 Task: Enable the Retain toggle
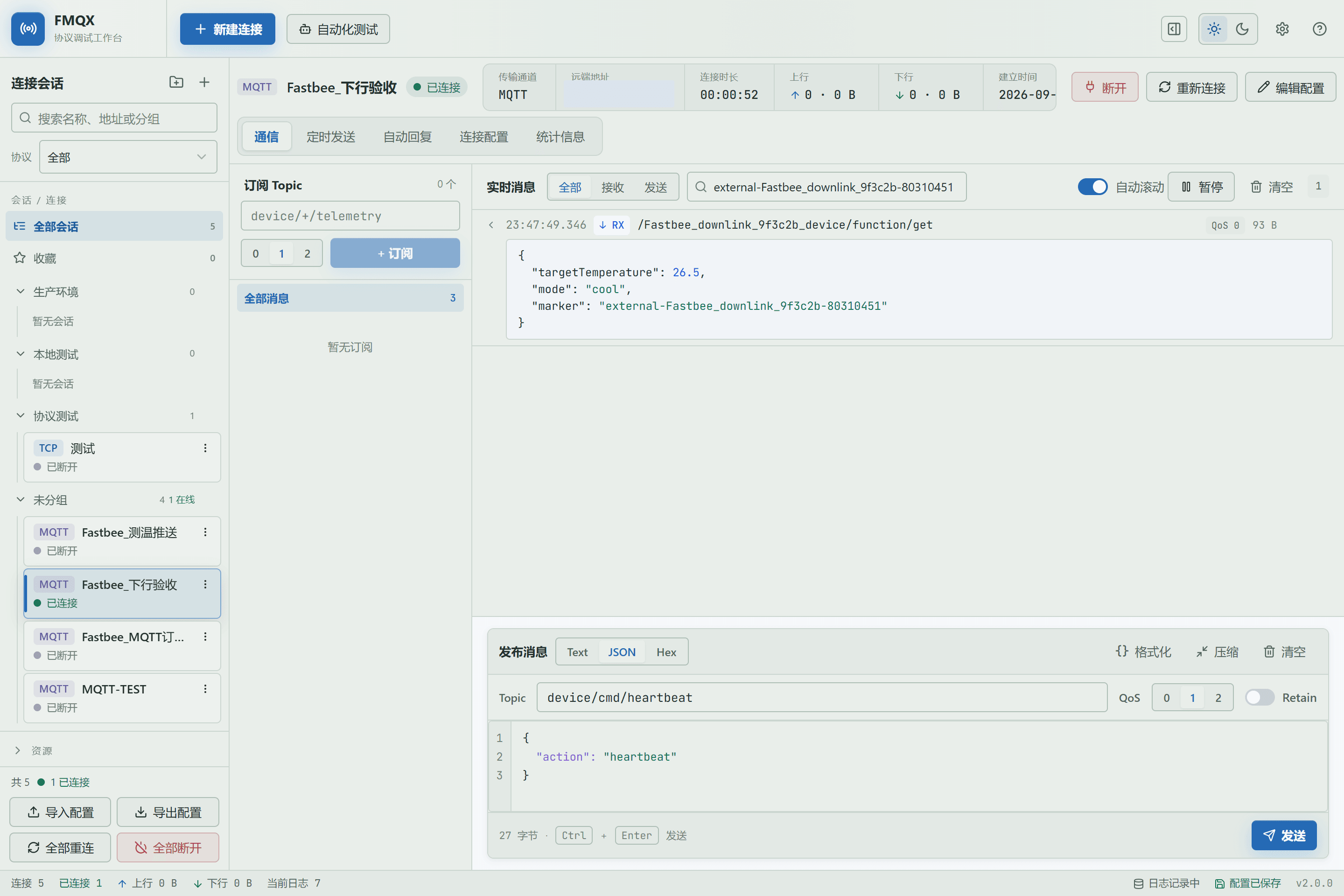pyautogui.click(x=1260, y=697)
